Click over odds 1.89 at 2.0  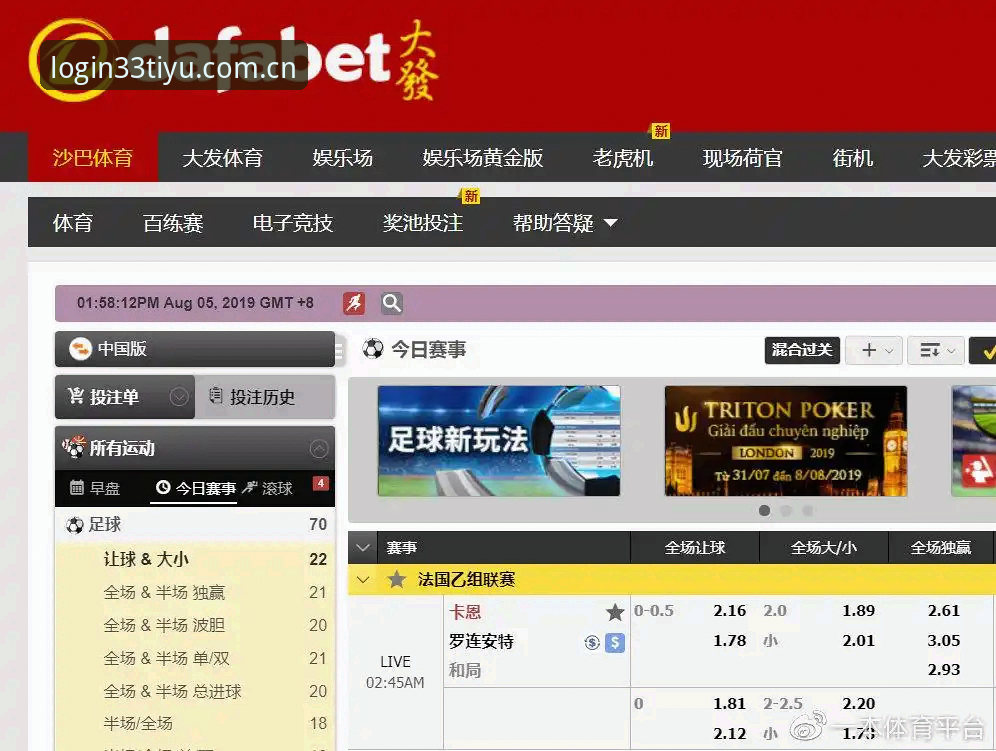[858, 611]
